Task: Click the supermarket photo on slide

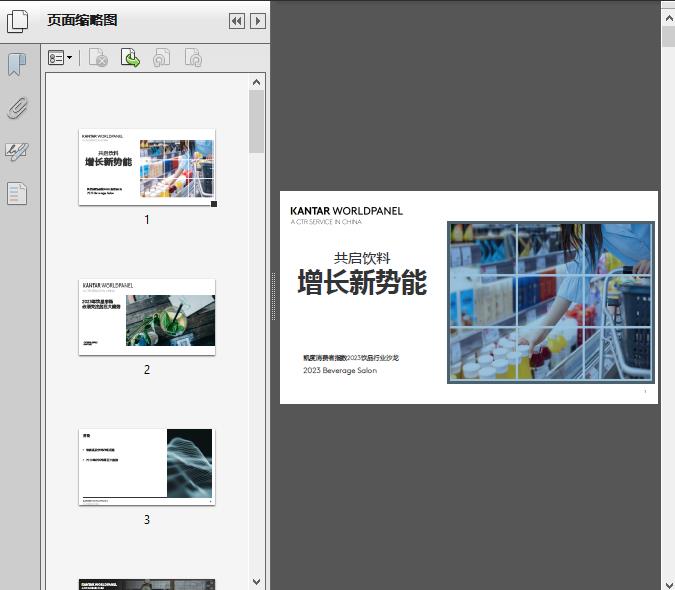Action: [551, 302]
